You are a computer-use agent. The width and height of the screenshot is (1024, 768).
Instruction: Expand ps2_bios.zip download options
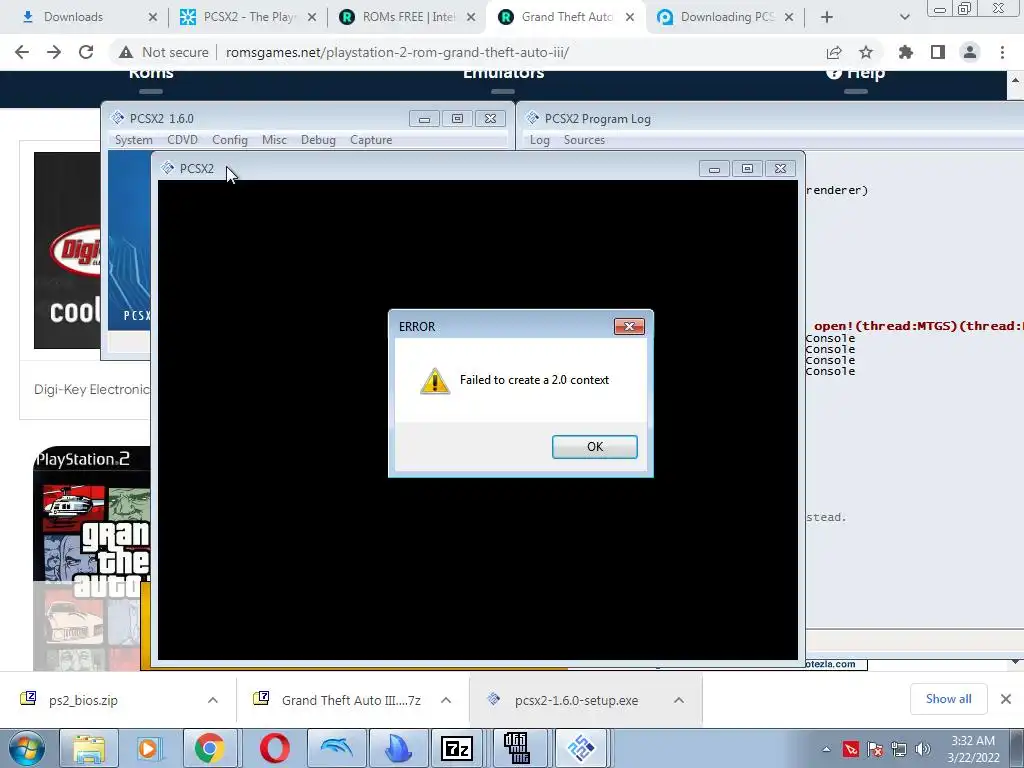(213, 700)
